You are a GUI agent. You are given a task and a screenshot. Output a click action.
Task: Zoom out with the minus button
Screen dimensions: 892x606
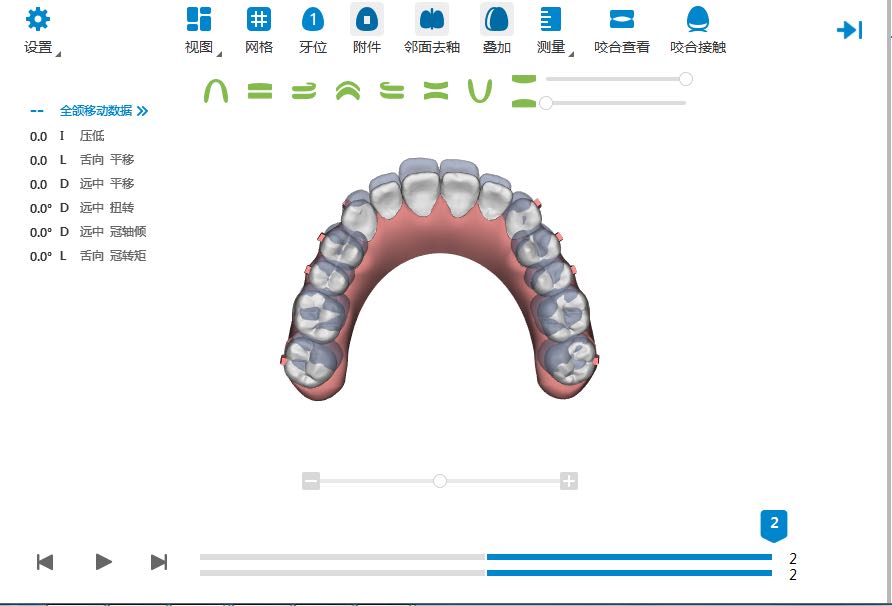point(311,481)
